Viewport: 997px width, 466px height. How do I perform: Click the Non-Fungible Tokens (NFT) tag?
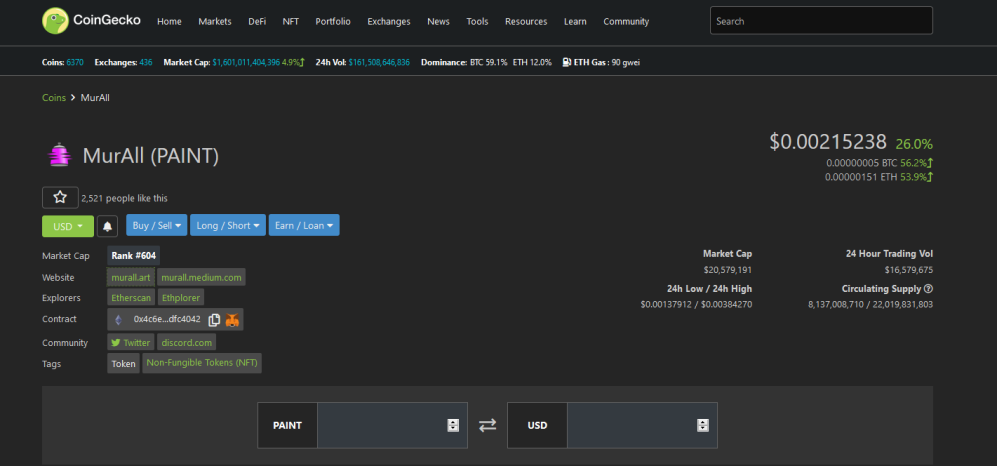tap(202, 363)
